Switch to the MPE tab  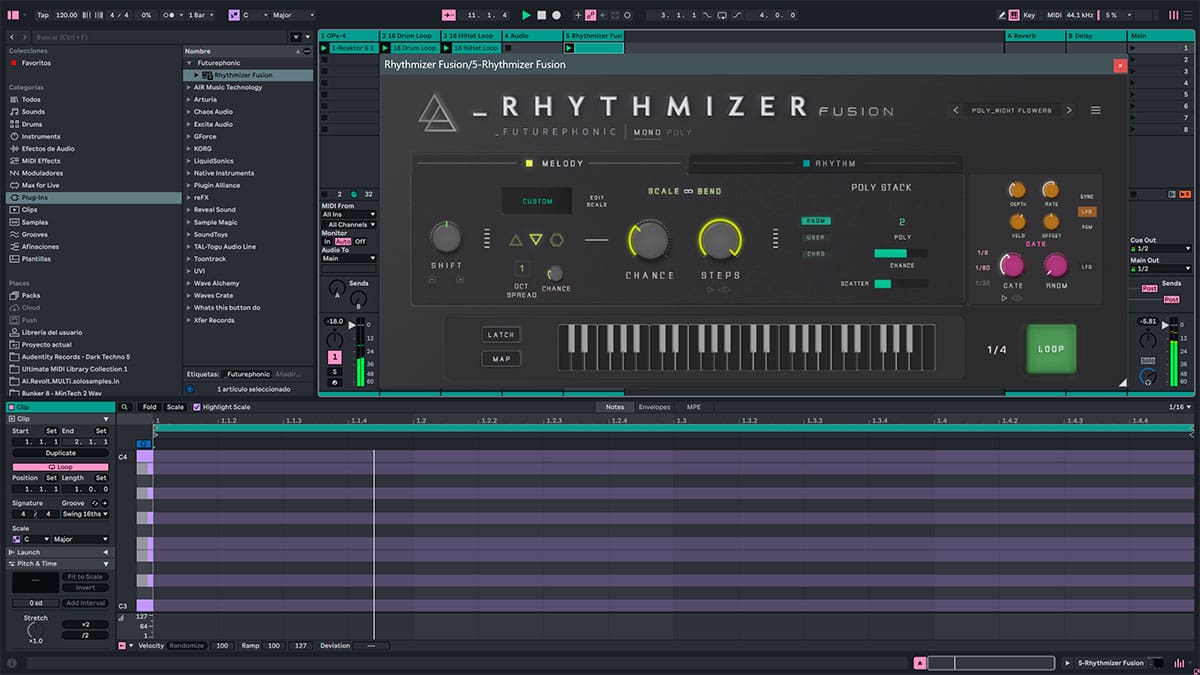point(693,407)
